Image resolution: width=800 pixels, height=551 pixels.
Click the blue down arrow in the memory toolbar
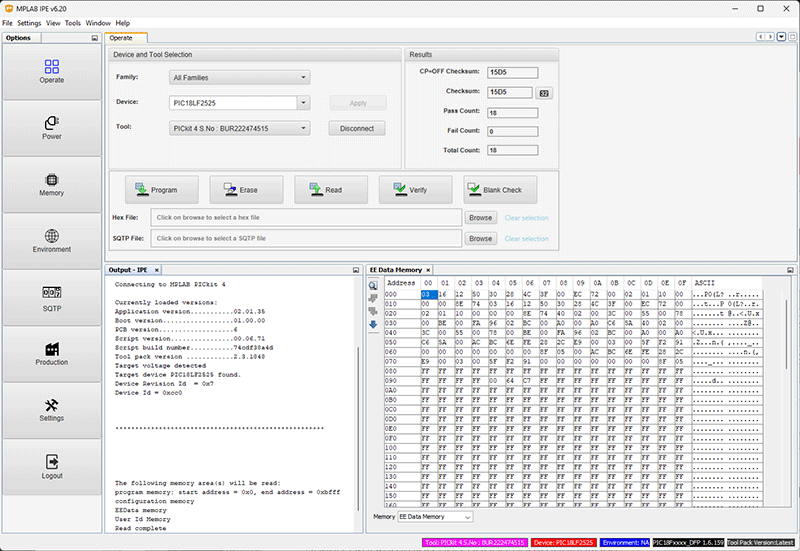(x=373, y=324)
